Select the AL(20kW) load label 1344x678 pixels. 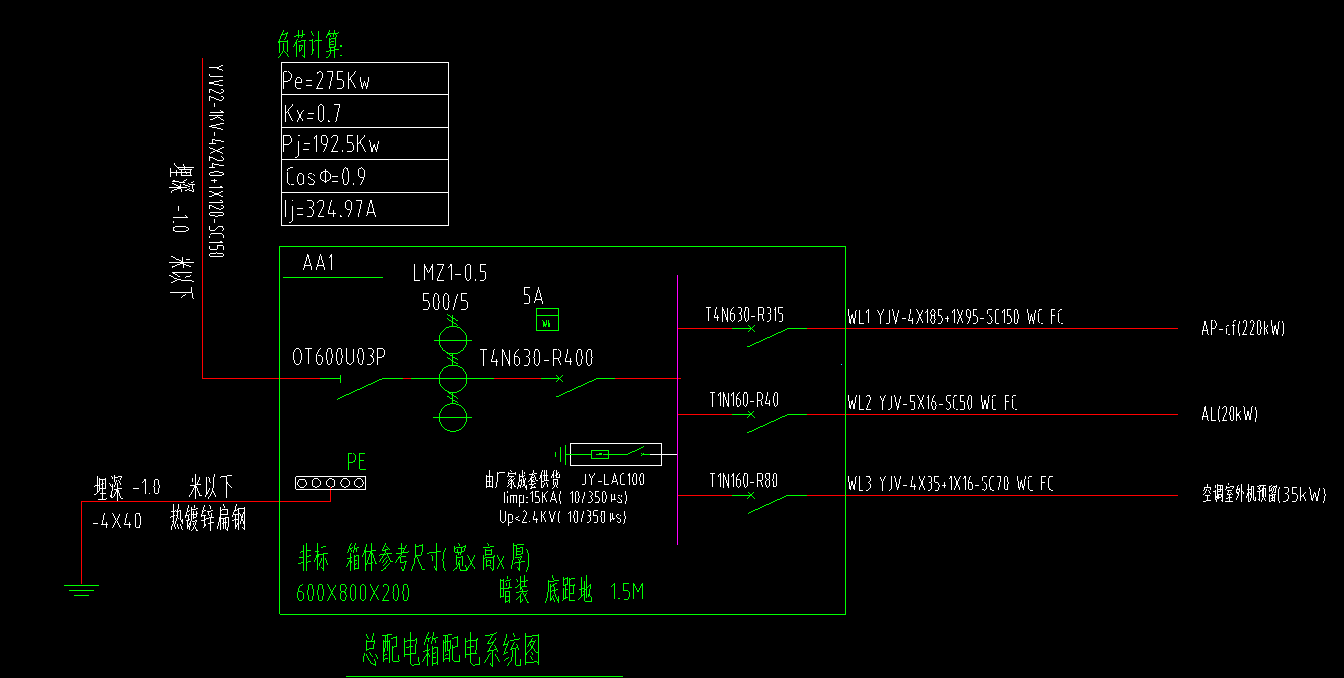click(1229, 414)
